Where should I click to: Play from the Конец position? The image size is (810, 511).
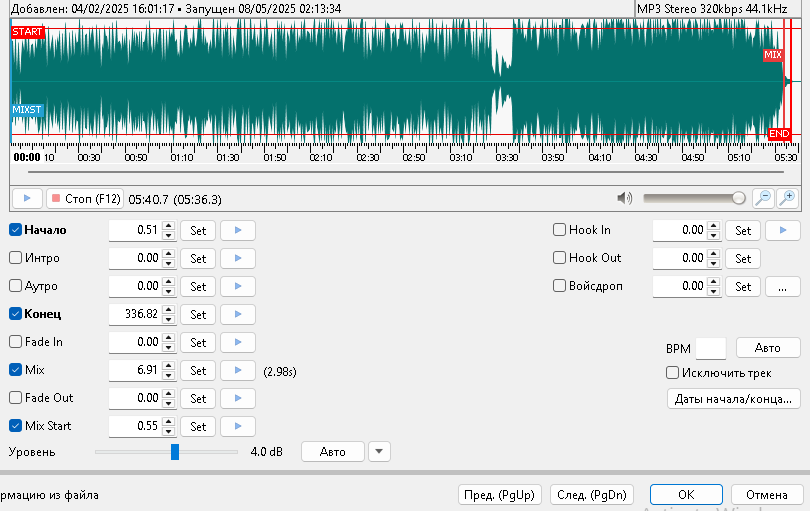238,314
